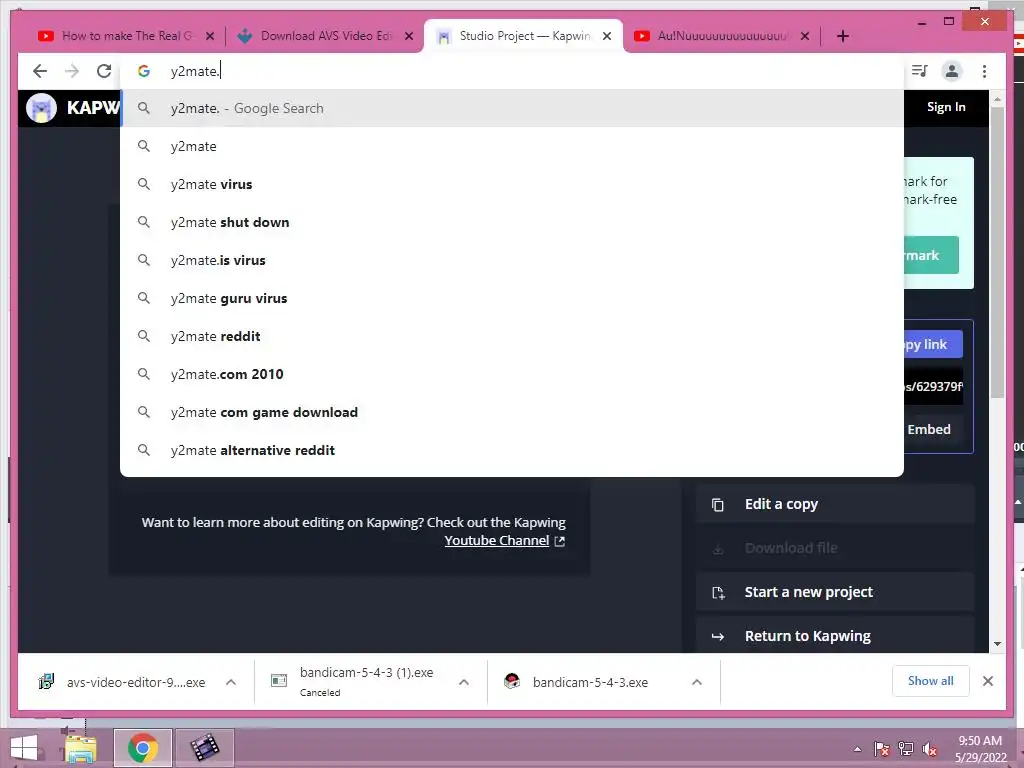This screenshot has height=768, width=1024.
Task: Choose the plain 'y2mate' suggestion
Action: point(512,146)
